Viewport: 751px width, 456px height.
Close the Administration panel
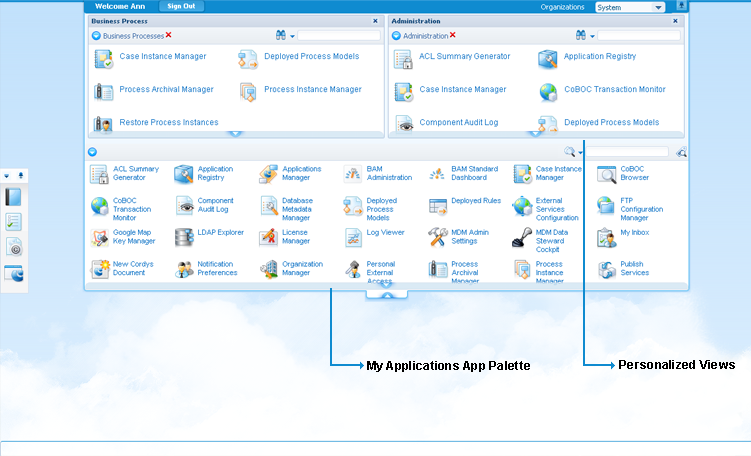tap(677, 20)
